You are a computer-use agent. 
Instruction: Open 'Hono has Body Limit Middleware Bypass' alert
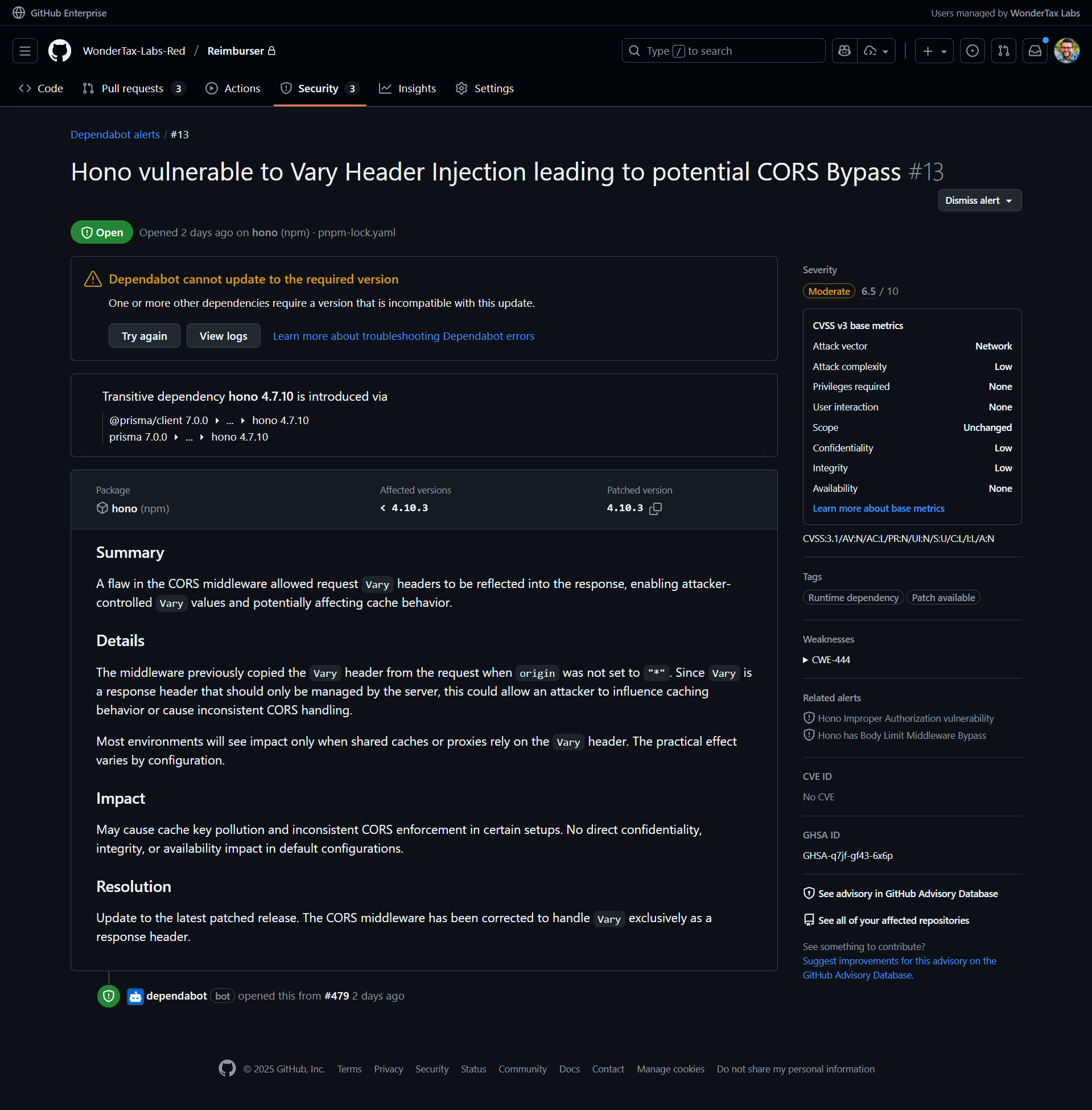pos(901,735)
